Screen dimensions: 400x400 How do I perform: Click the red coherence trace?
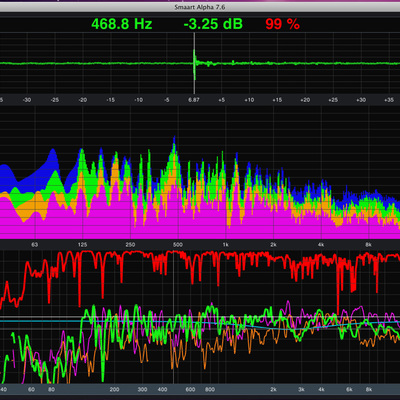[x=200, y=263]
